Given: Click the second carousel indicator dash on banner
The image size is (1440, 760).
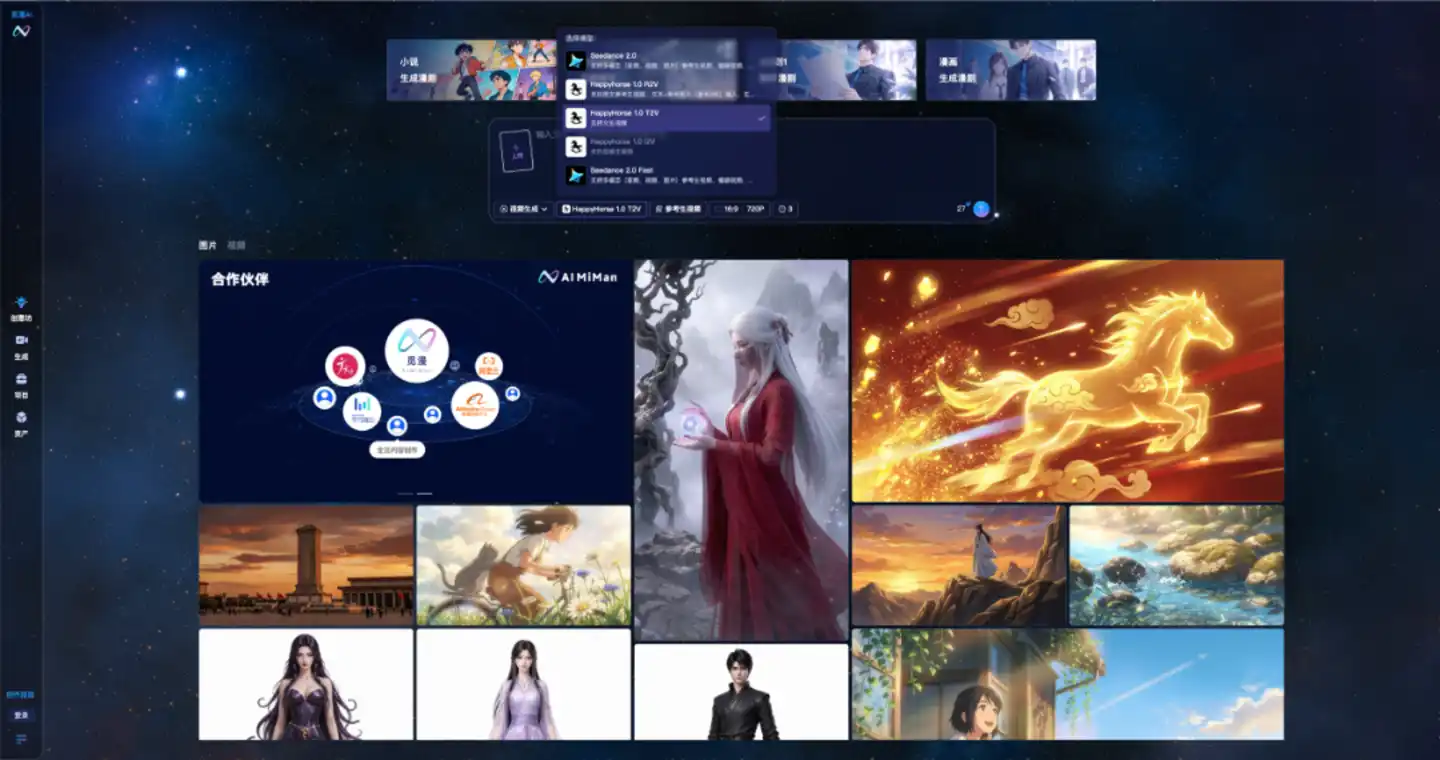Looking at the screenshot, I should (425, 494).
